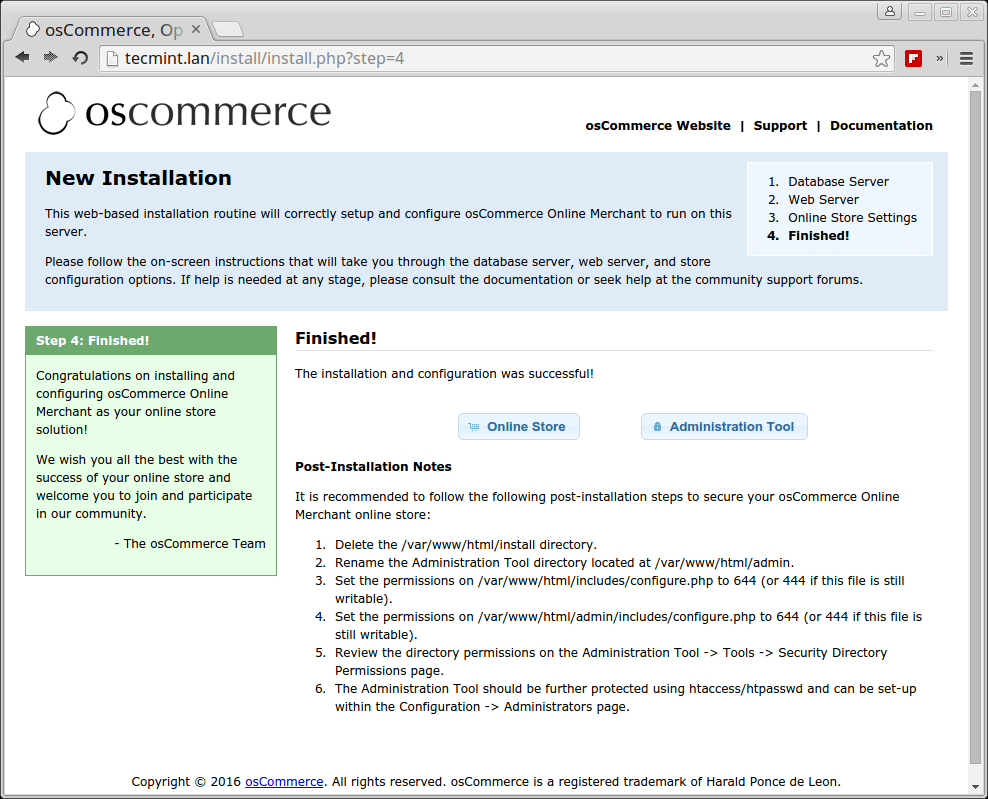Image resolution: width=988 pixels, height=799 pixels.
Task: Maximize the browser window
Action: 946,12
